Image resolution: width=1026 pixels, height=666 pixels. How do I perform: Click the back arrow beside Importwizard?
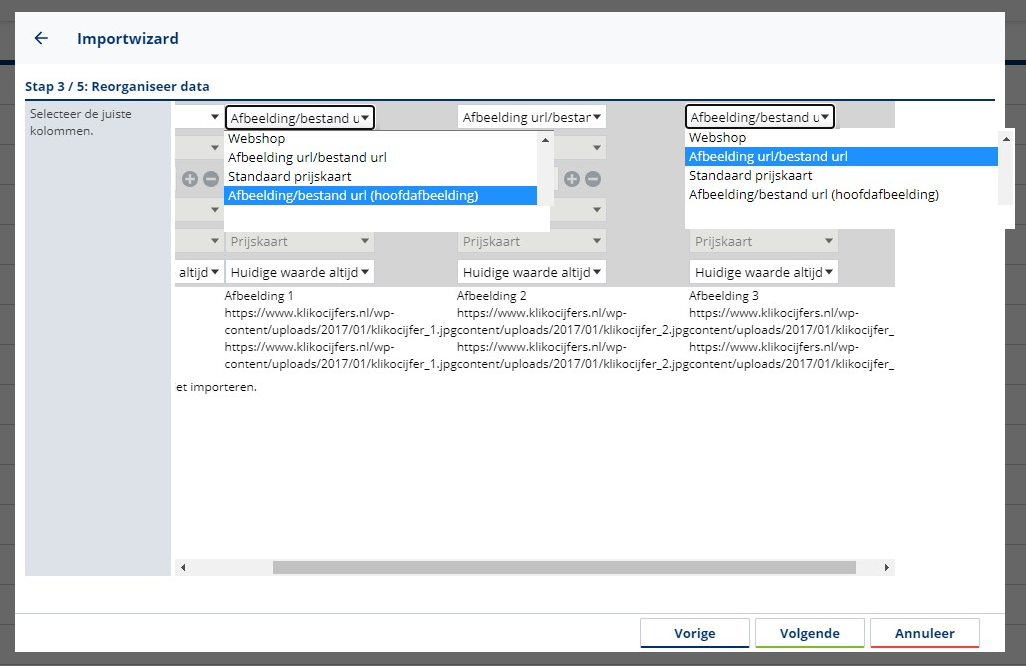point(41,38)
